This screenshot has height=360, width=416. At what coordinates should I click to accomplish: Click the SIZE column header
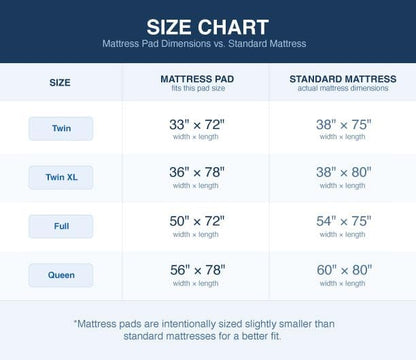click(60, 83)
